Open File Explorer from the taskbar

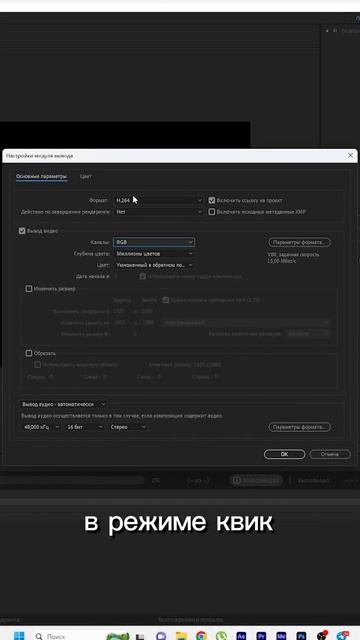coord(181,636)
